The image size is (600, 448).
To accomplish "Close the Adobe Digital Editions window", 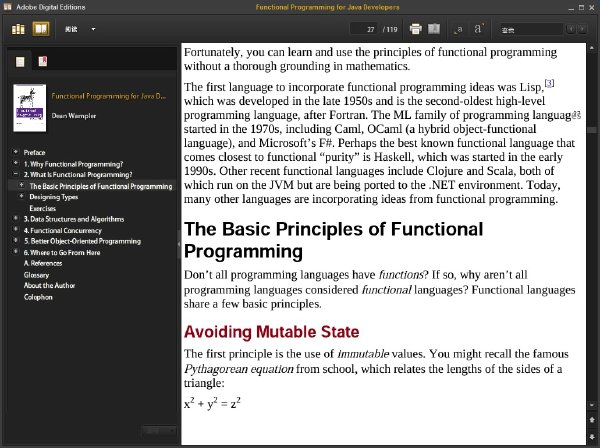I will (x=592, y=7).
